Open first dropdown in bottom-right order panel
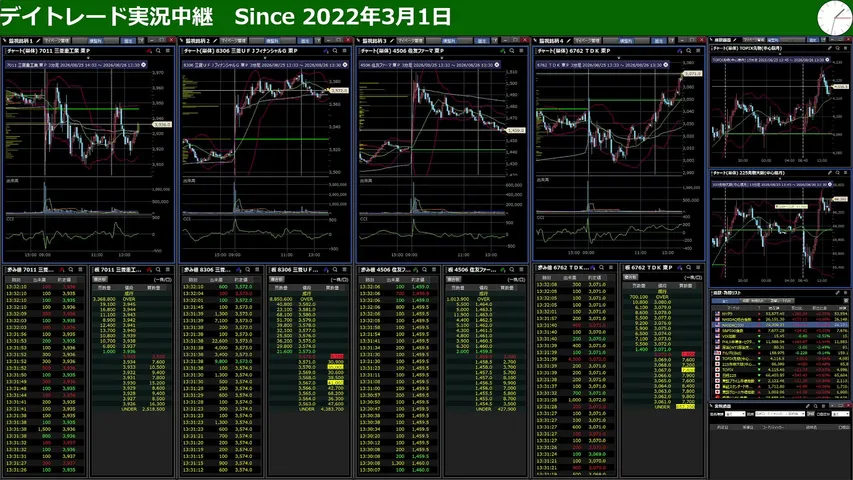853x480 pixels. click(734, 414)
